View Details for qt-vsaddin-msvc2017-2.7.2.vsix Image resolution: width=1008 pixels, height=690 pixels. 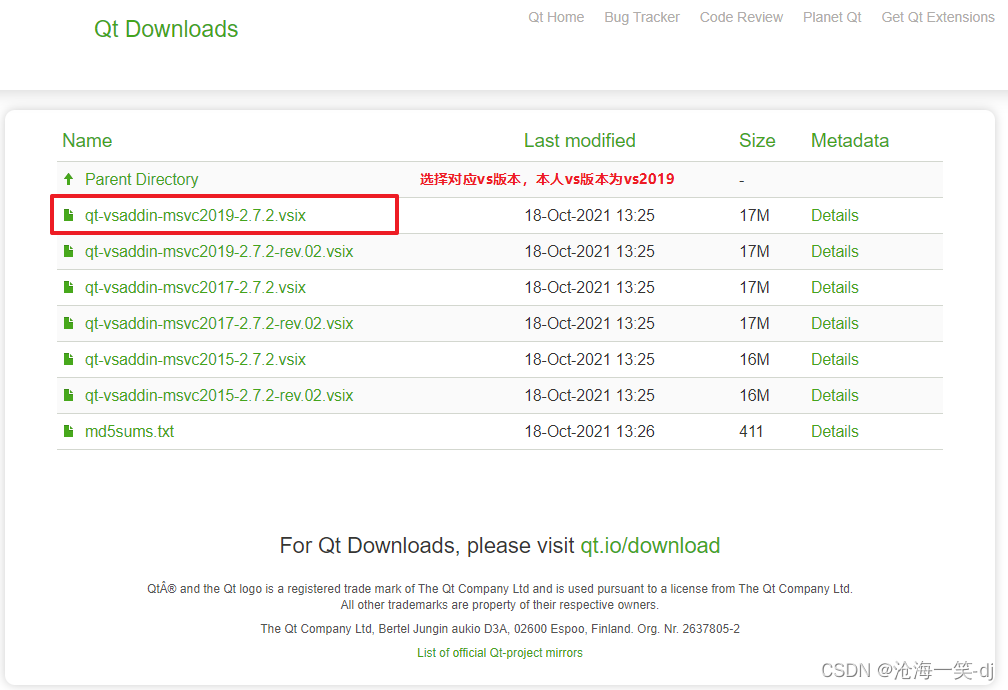point(834,287)
